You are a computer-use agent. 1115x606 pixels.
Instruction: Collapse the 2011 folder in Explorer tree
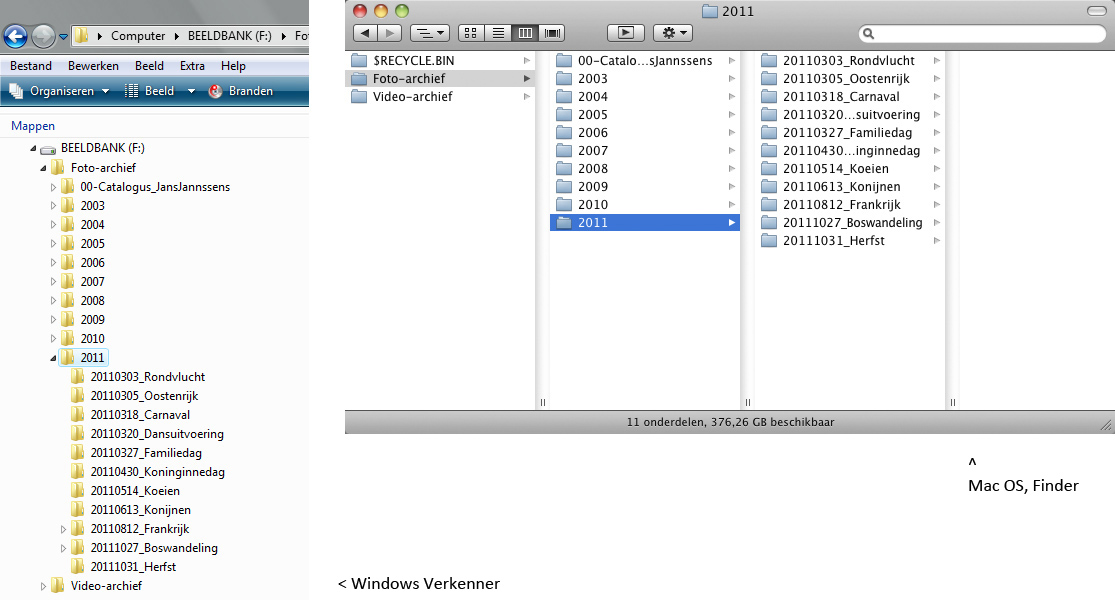[50, 357]
